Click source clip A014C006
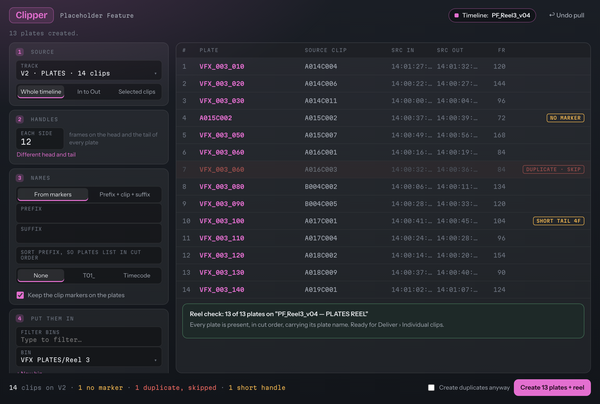Image resolution: width=600 pixels, height=404 pixels. [x=321, y=84]
